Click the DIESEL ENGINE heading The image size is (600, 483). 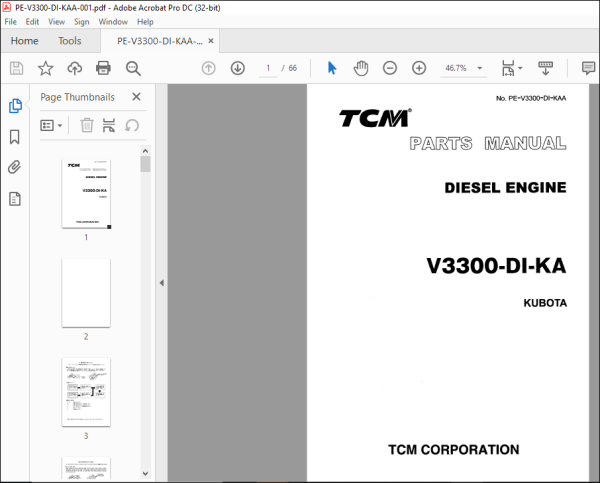coord(505,188)
